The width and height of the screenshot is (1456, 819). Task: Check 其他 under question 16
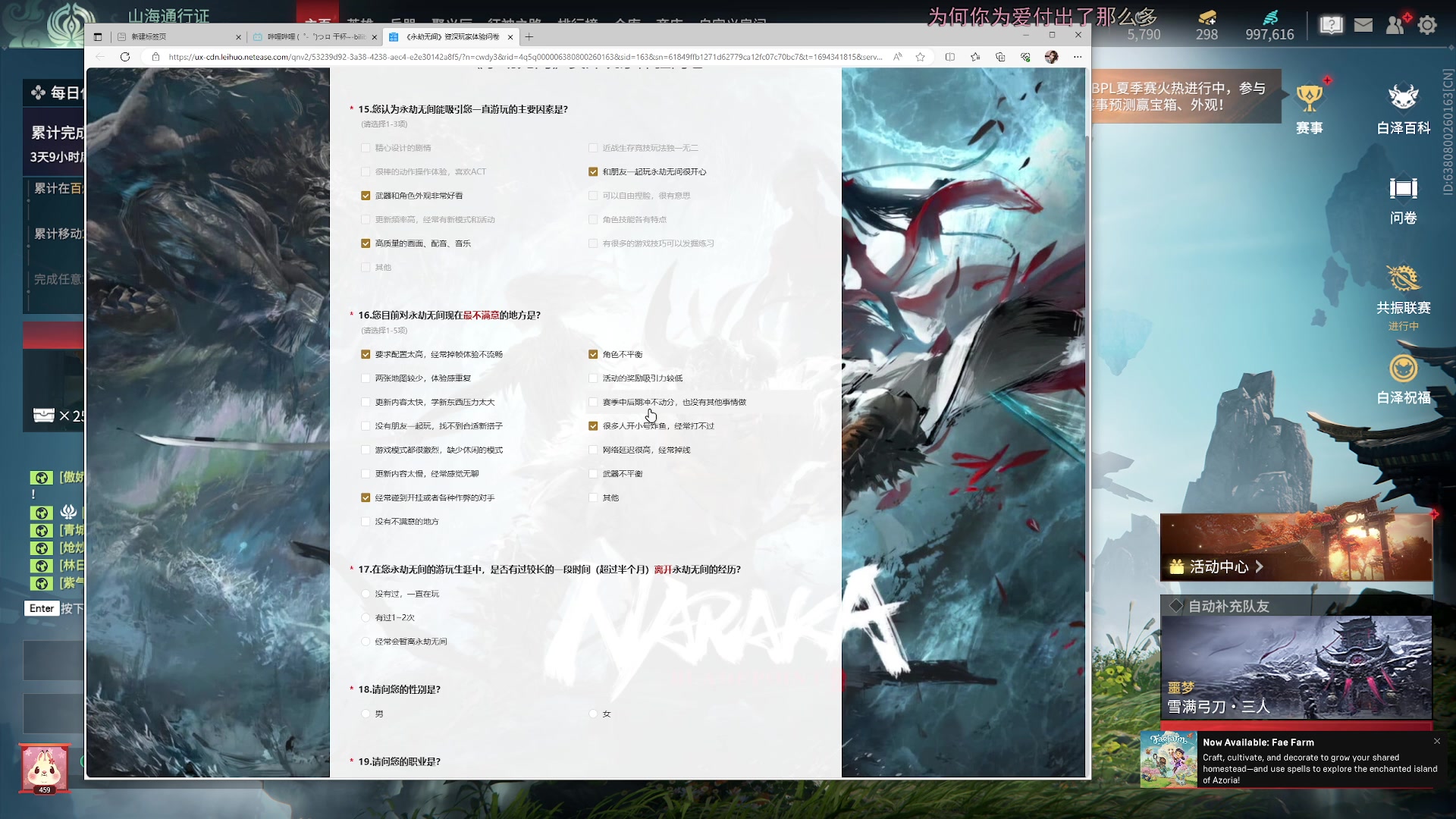click(x=593, y=498)
